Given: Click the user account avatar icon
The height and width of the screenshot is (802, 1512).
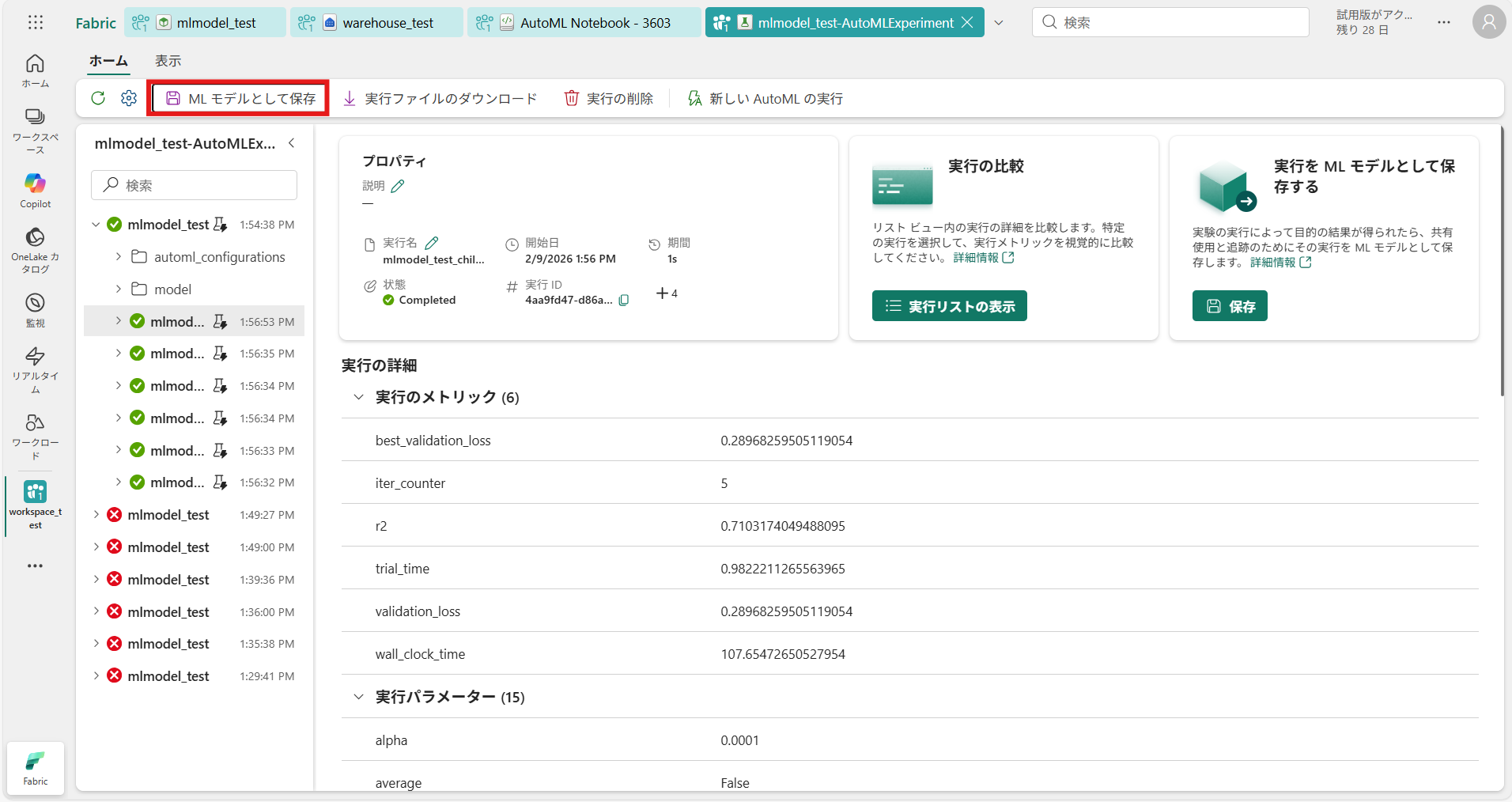Looking at the screenshot, I should 1488,23.
